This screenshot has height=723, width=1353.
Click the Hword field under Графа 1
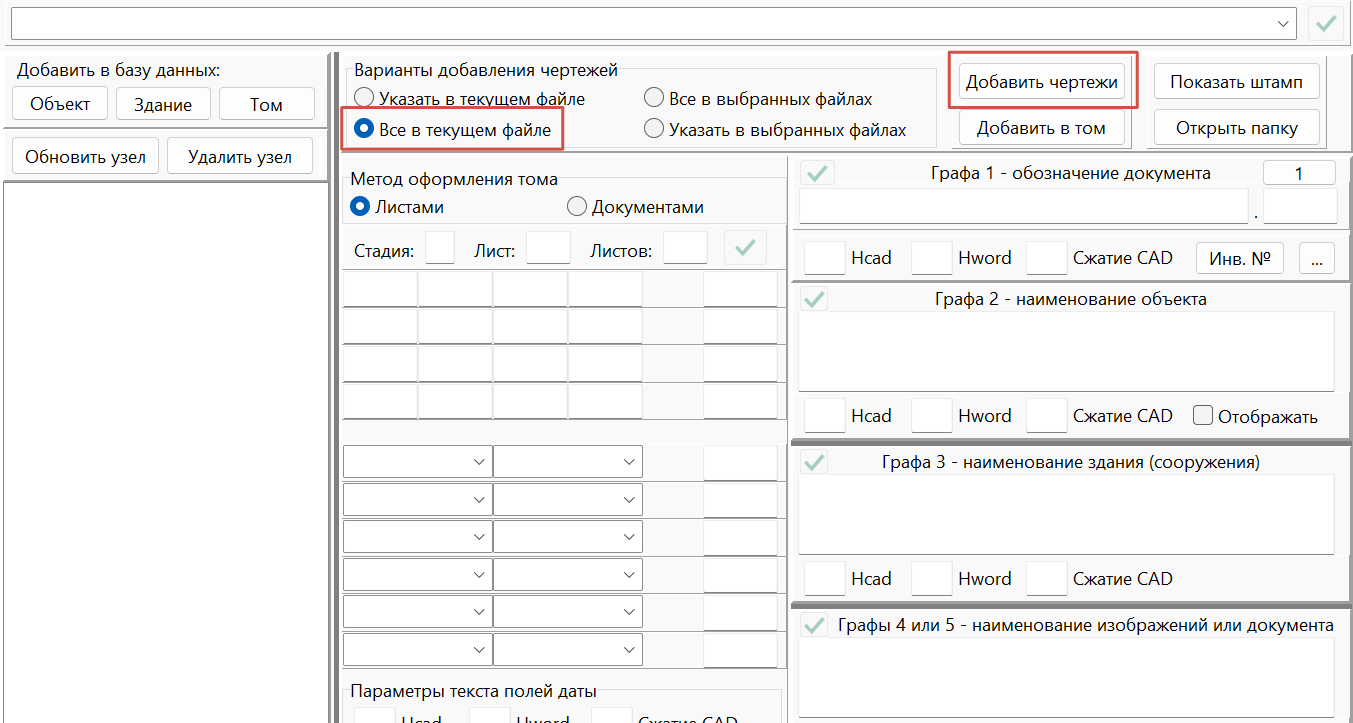coord(931,258)
